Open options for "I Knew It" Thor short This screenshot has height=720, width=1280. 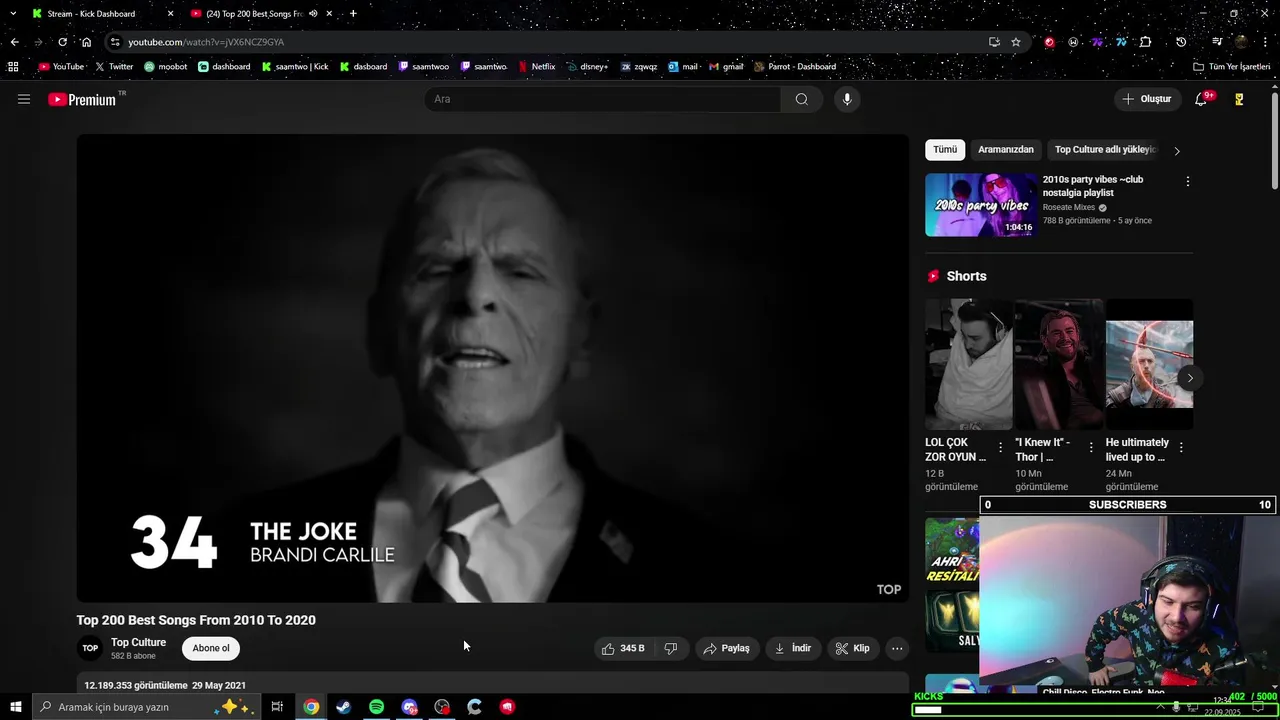pos(1091,448)
